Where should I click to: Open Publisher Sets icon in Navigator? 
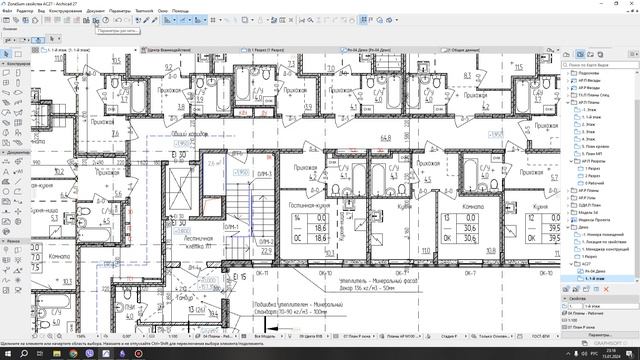pos(600,54)
